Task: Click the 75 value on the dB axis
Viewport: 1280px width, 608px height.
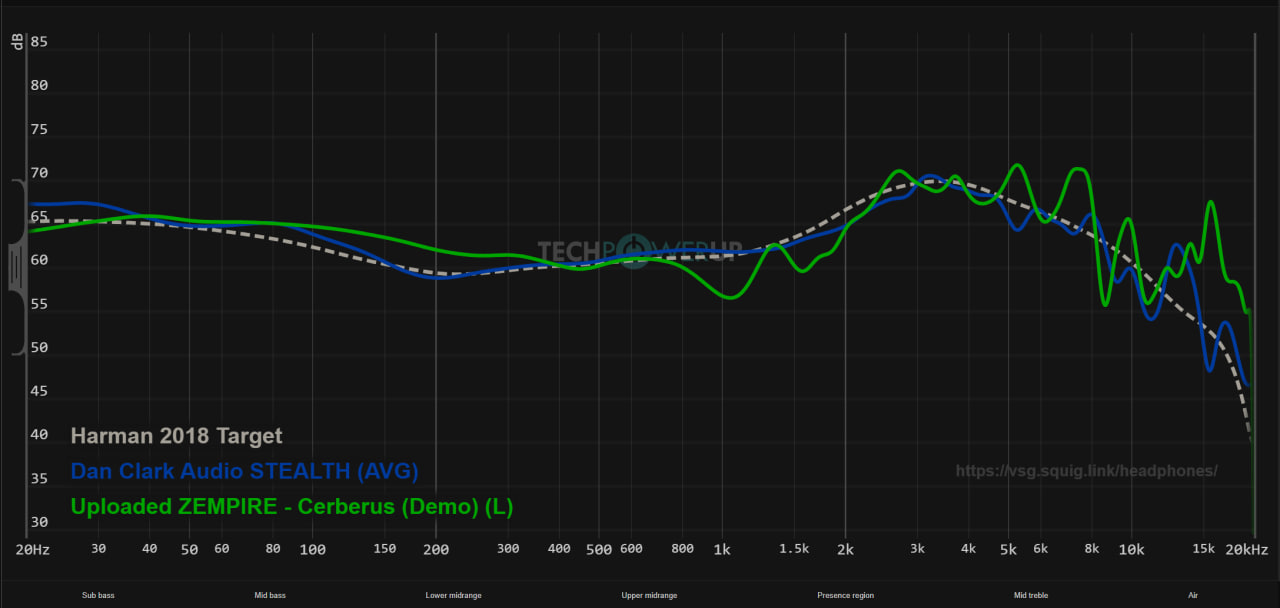Action: (39, 130)
